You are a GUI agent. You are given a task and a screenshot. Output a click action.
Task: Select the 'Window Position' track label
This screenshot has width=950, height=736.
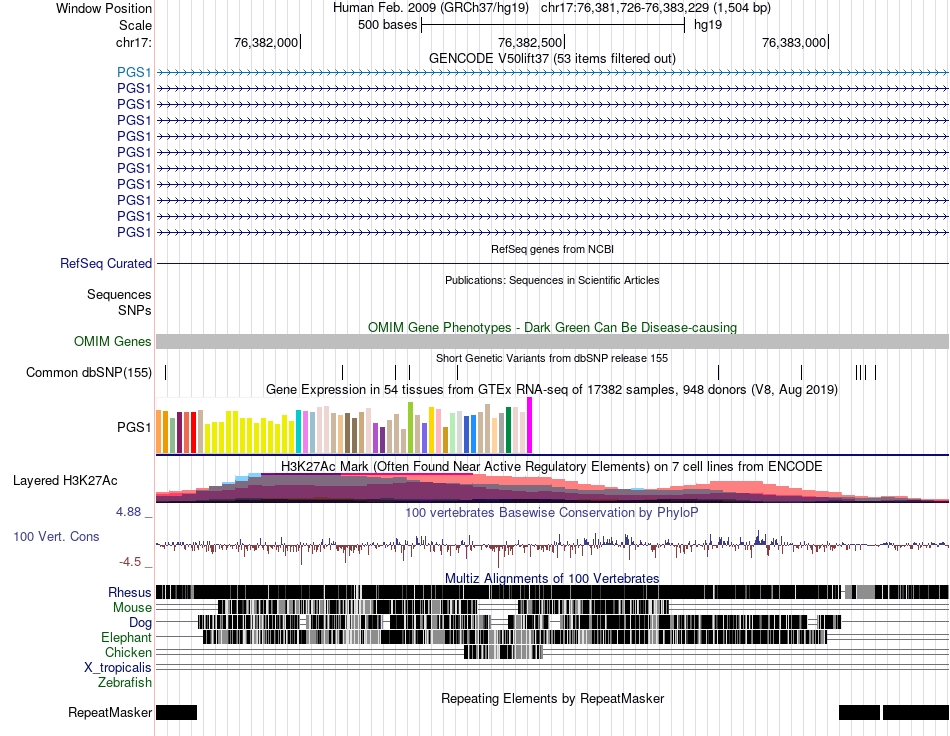point(104,8)
